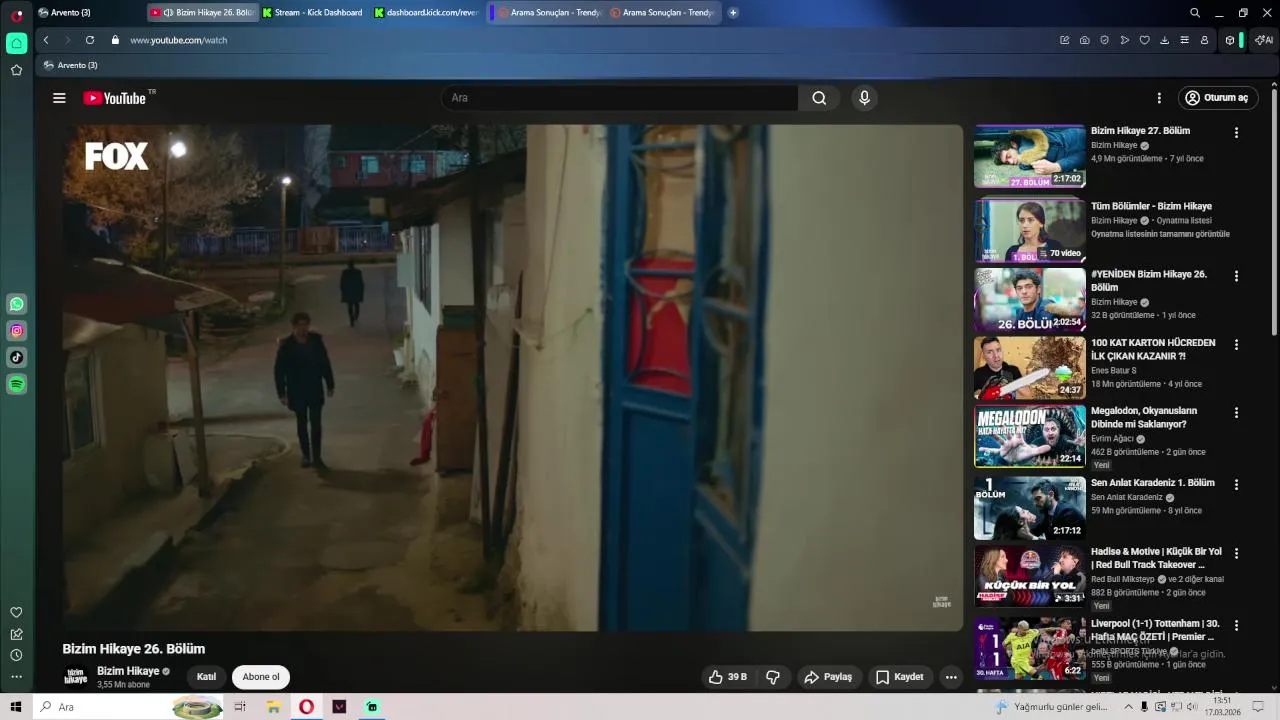The width and height of the screenshot is (1280, 720).
Task: Click the YouTube page vertical scrollbar
Action: tap(1273, 210)
